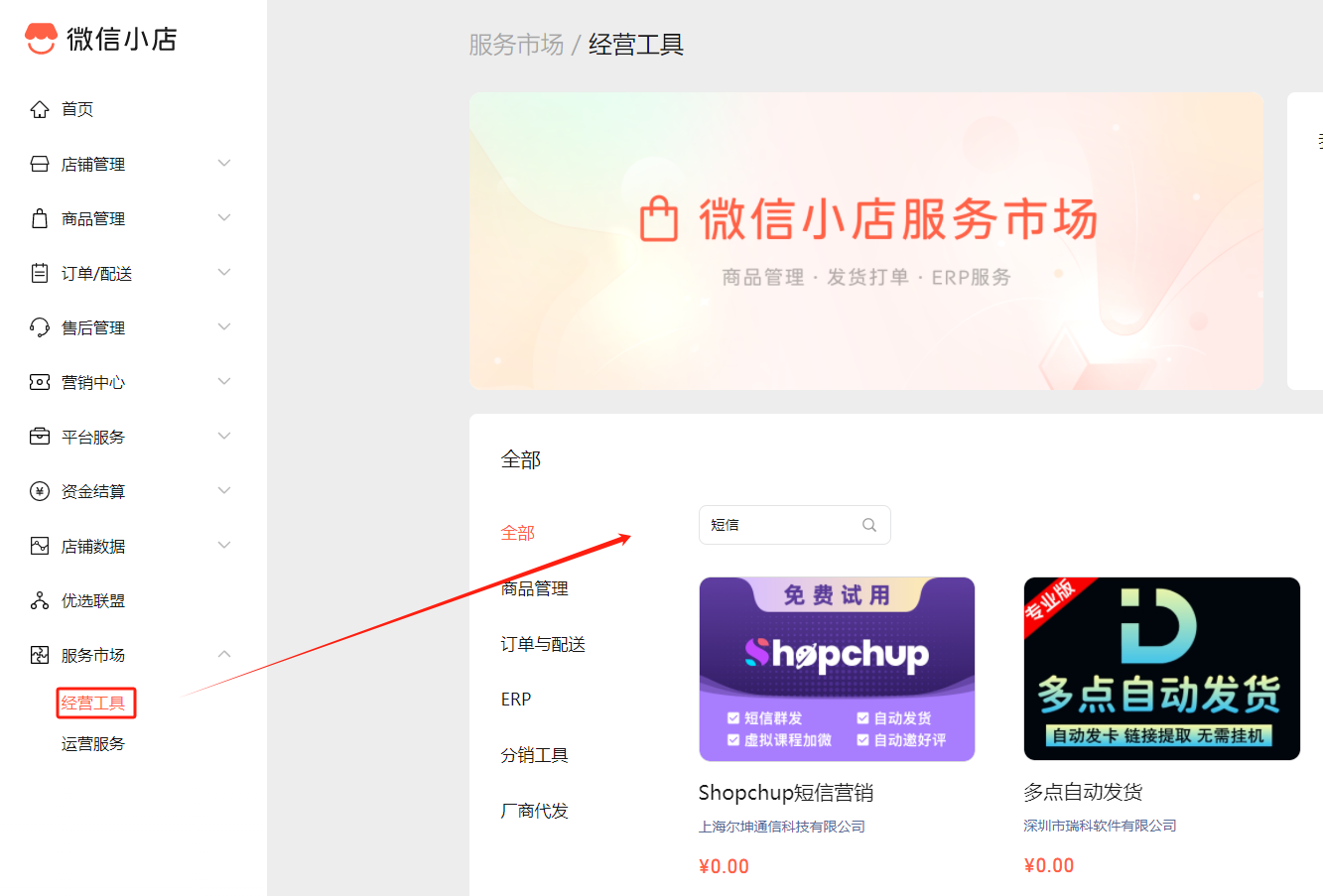
Task: Select the 经营工具 submenu item
Action: click(x=93, y=704)
